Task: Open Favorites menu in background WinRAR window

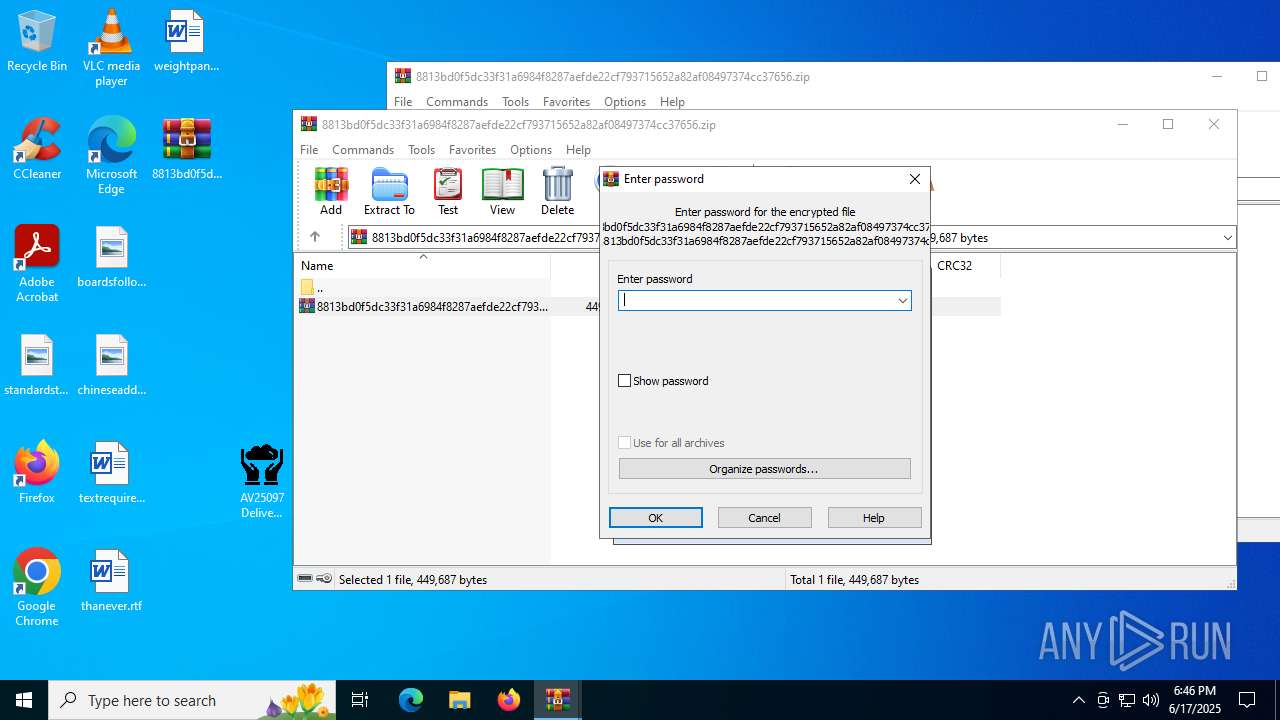Action: [x=566, y=102]
